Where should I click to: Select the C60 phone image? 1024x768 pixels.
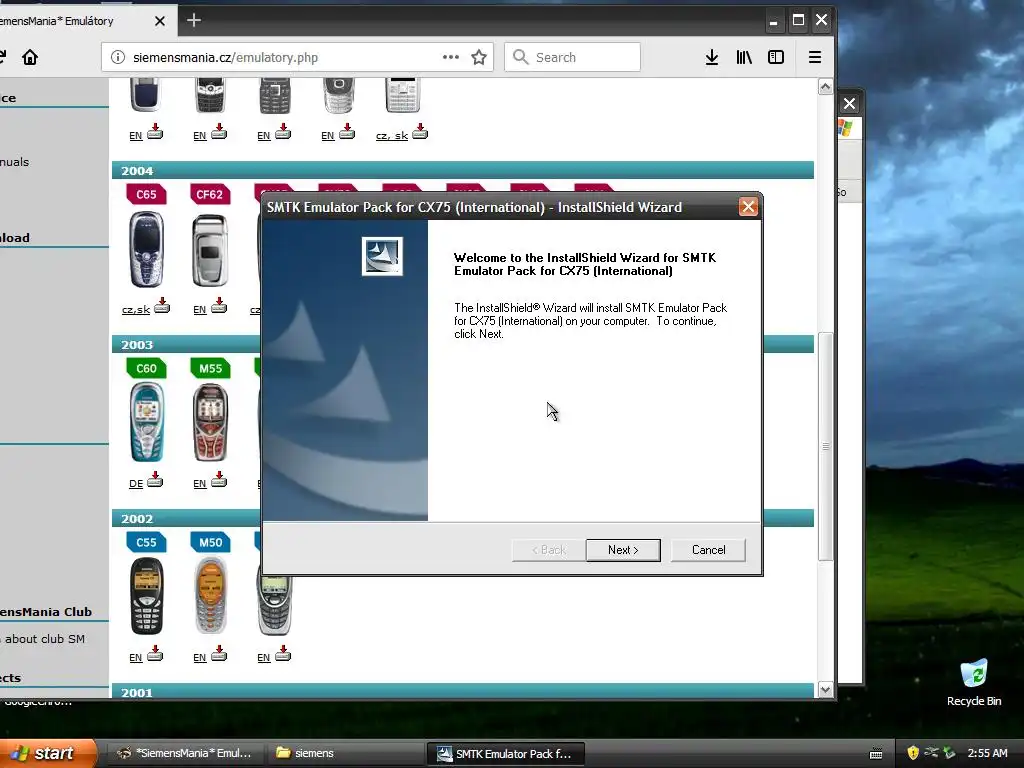pos(146,423)
